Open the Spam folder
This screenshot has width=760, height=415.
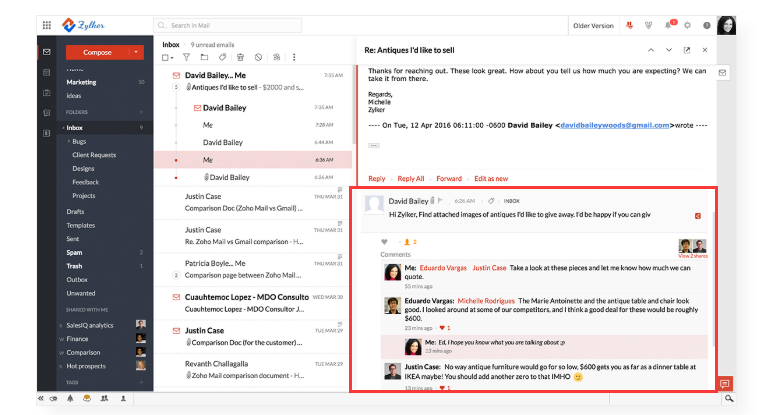[74, 253]
